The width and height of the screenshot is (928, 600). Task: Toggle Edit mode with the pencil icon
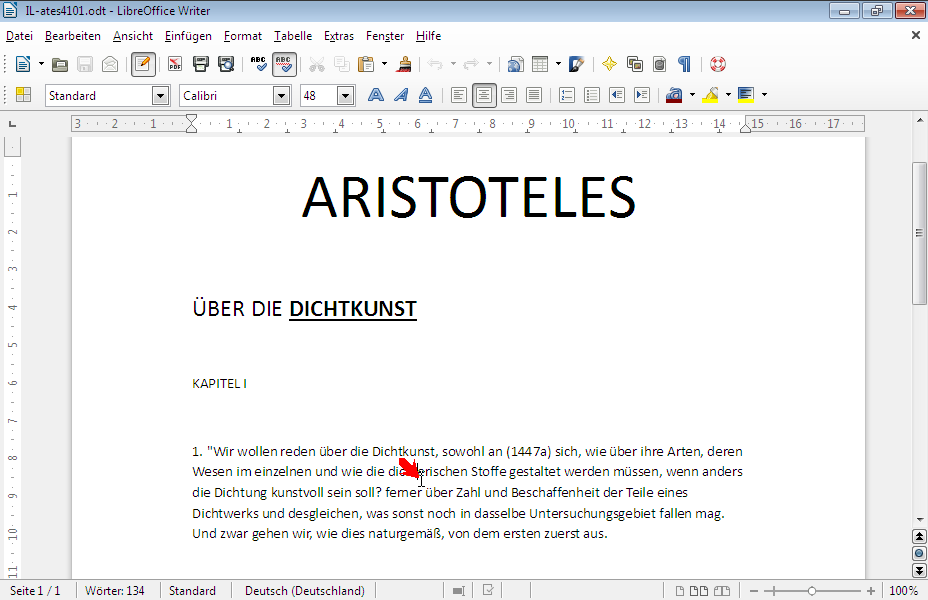click(x=143, y=64)
